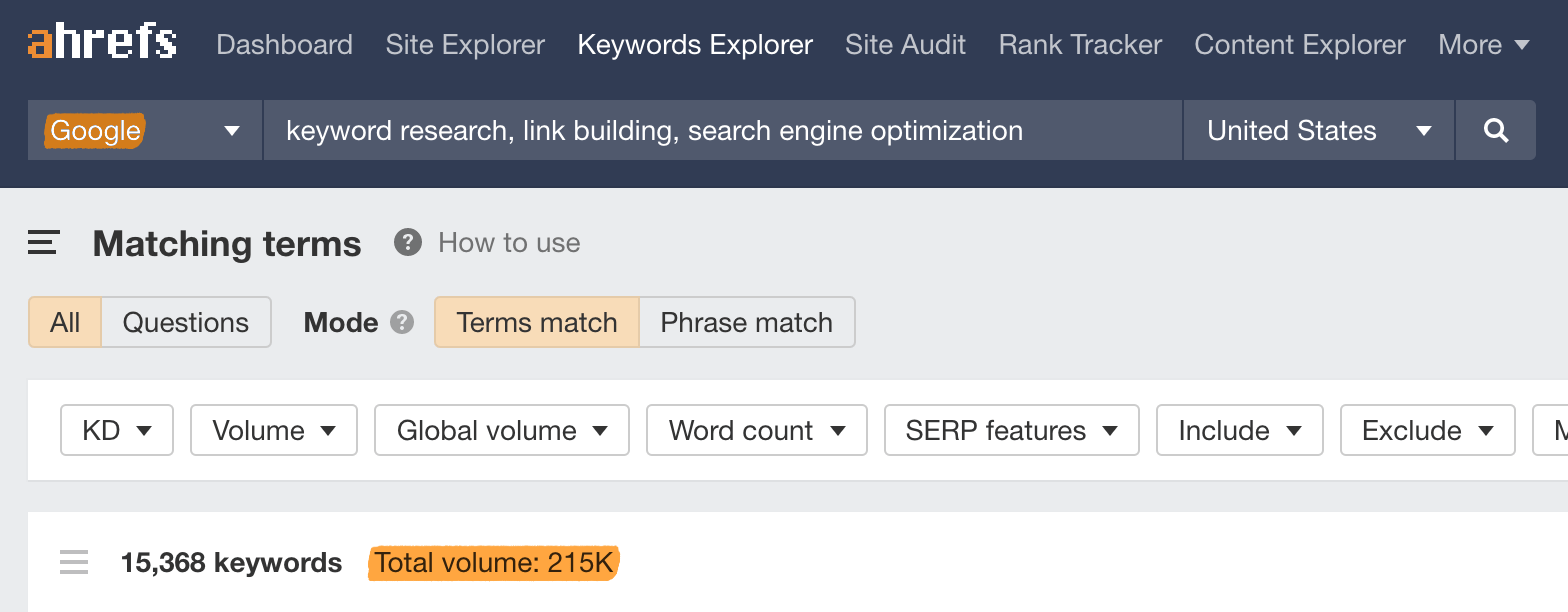The width and height of the screenshot is (1568, 612).
Task: Expand the KD filter dropdown
Action: pyautogui.click(x=117, y=430)
